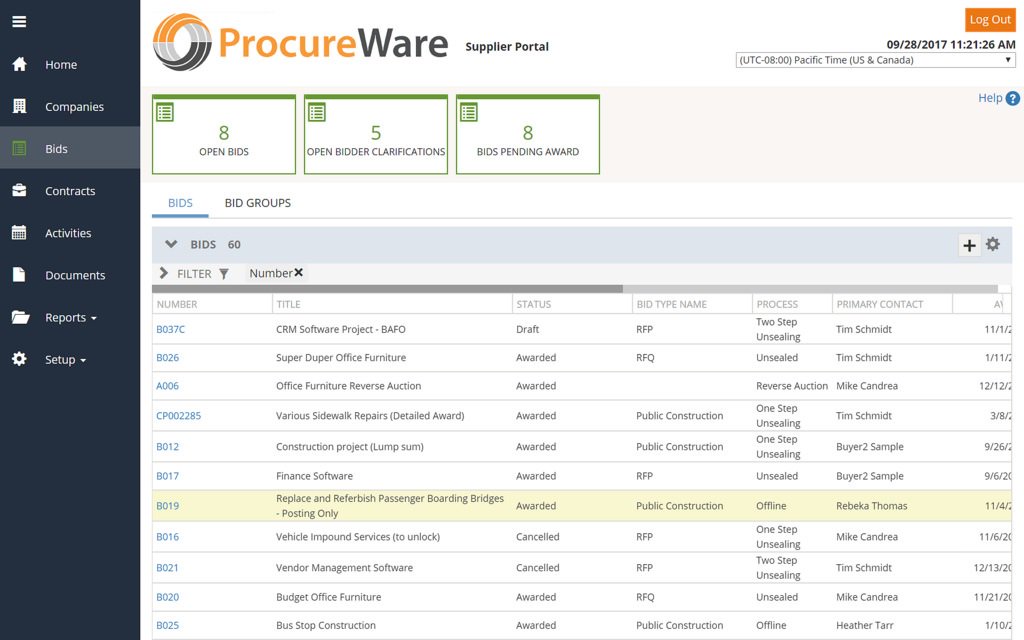Viewport: 1024px width, 640px height.
Task: Open the time zone dropdown
Action: pyautogui.click(x=876, y=60)
